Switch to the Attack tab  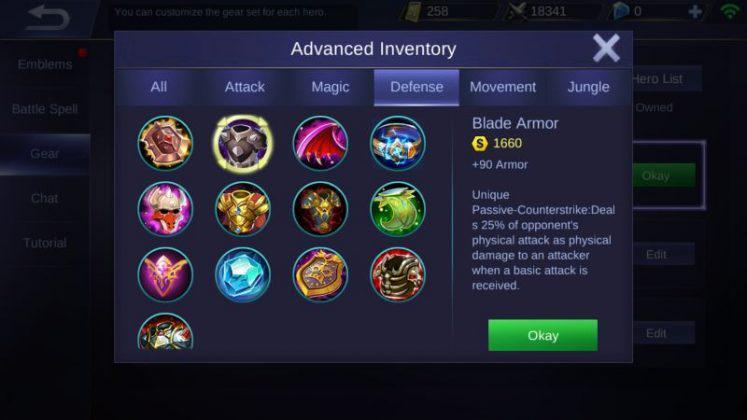click(x=244, y=87)
